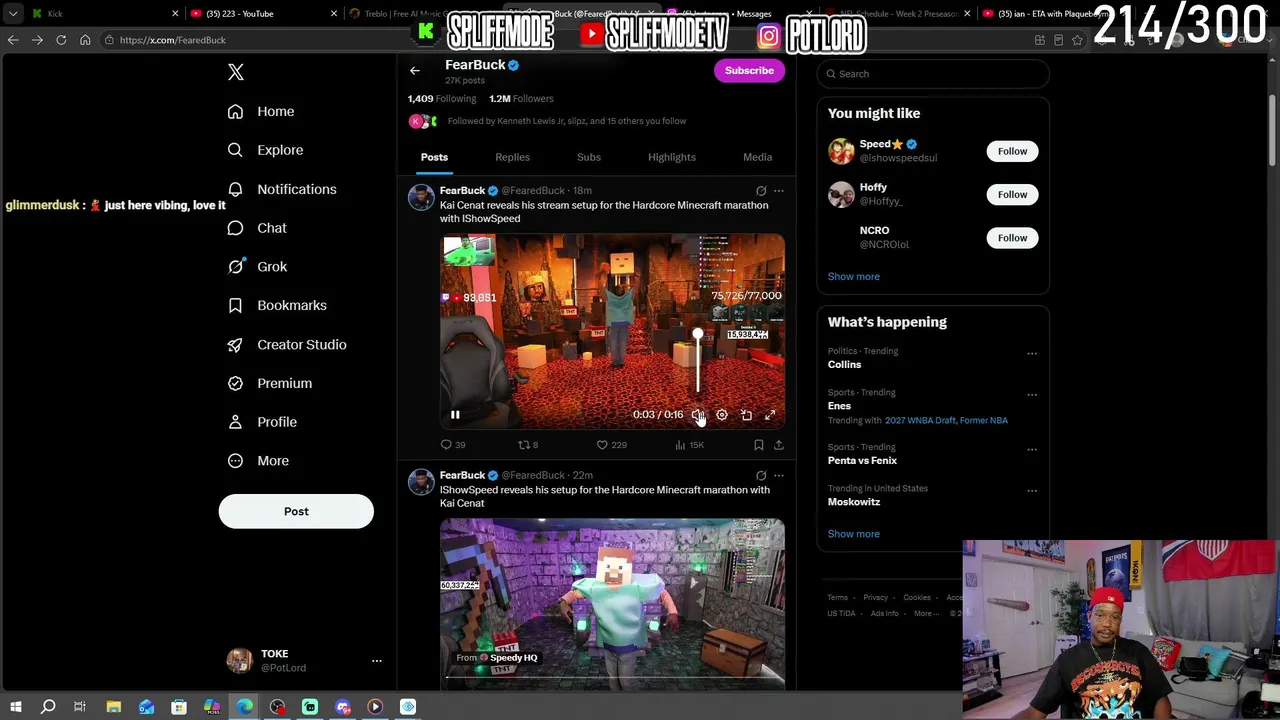Switch to the Media tab
Screen dimensions: 1280x720
point(757,157)
